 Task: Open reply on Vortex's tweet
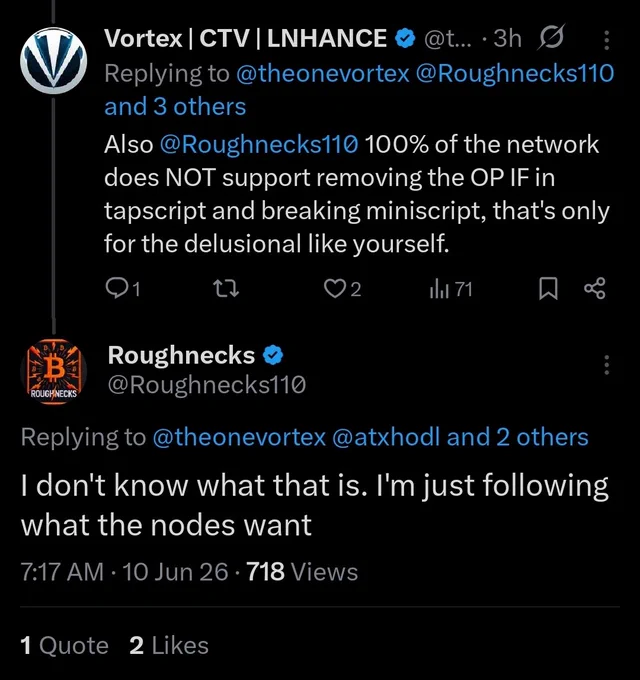click(x=123, y=289)
